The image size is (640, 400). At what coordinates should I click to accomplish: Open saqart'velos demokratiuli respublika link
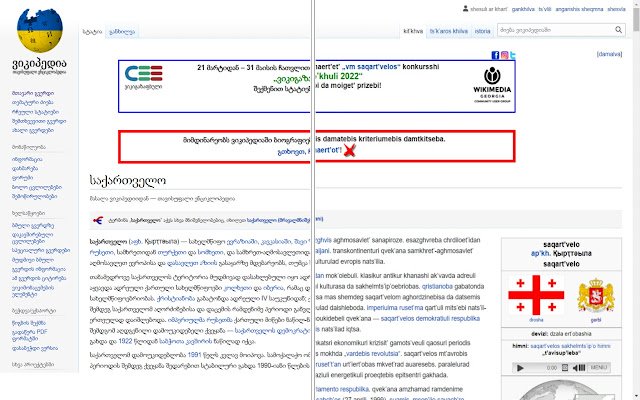coord(430,318)
